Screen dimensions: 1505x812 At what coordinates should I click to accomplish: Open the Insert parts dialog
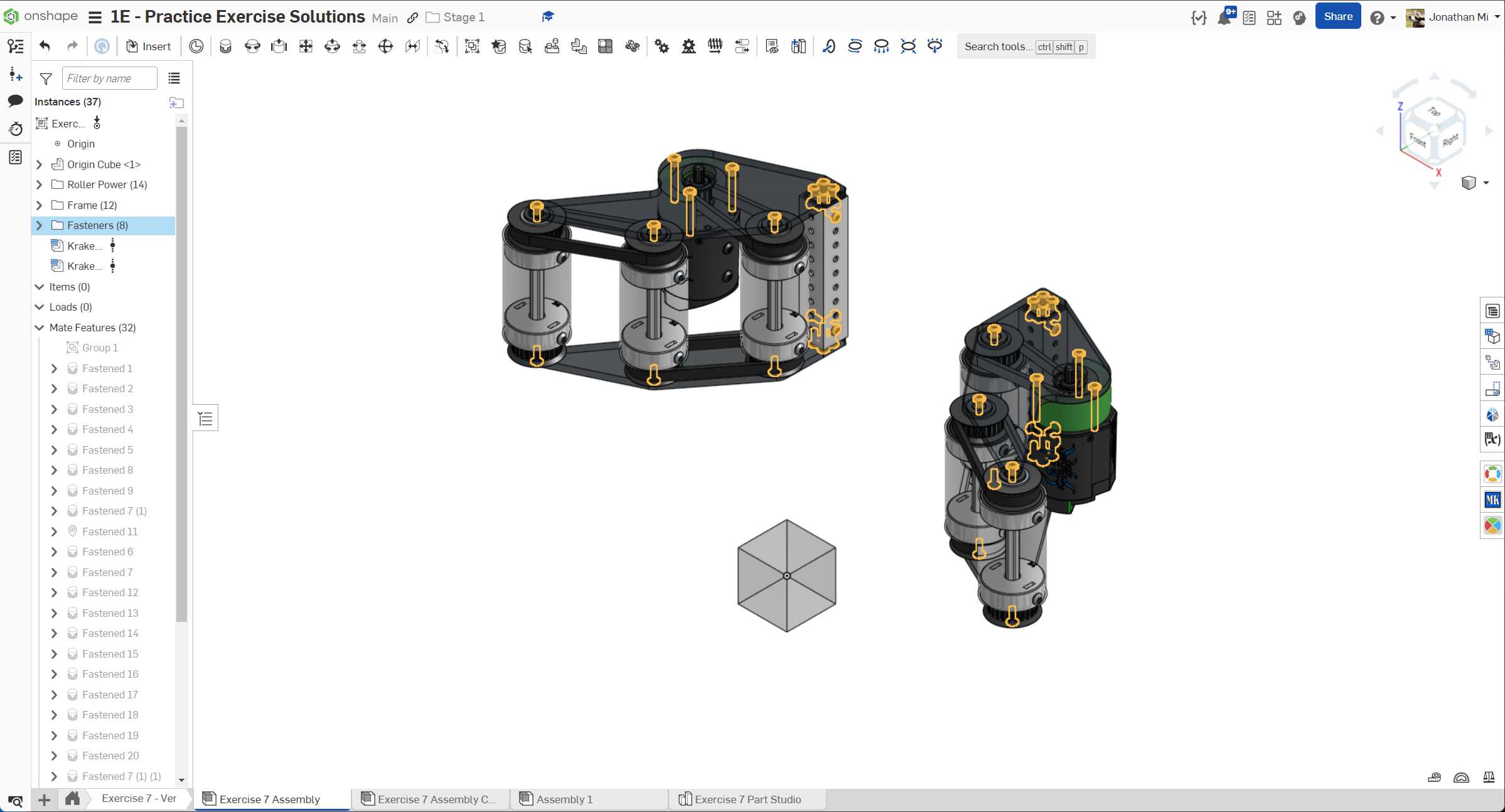(x=149, y=46)
